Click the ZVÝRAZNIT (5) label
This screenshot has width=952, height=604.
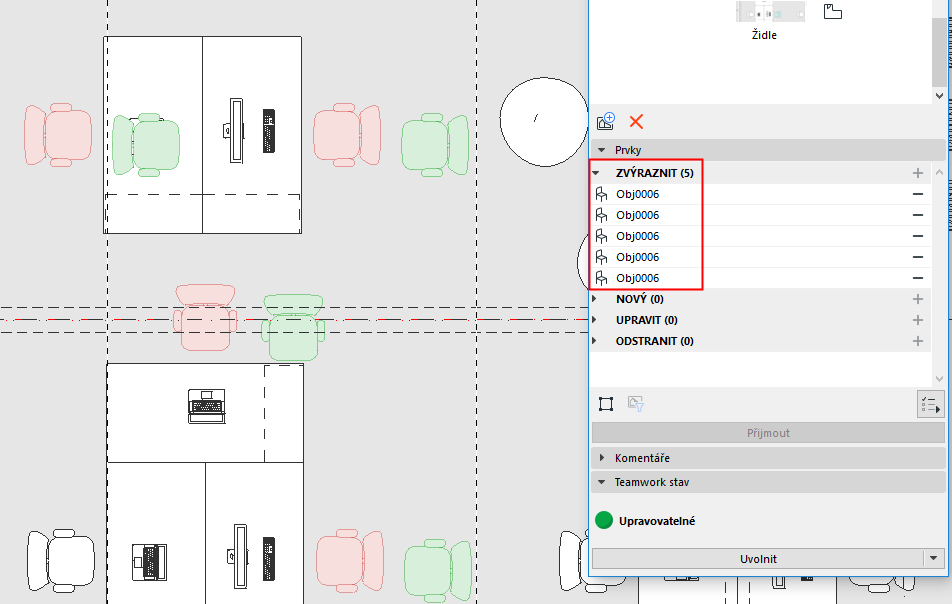pos(654,173)
